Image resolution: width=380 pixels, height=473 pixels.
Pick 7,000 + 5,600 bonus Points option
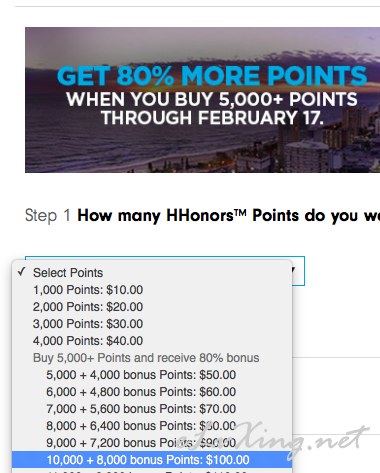(152, 409)
